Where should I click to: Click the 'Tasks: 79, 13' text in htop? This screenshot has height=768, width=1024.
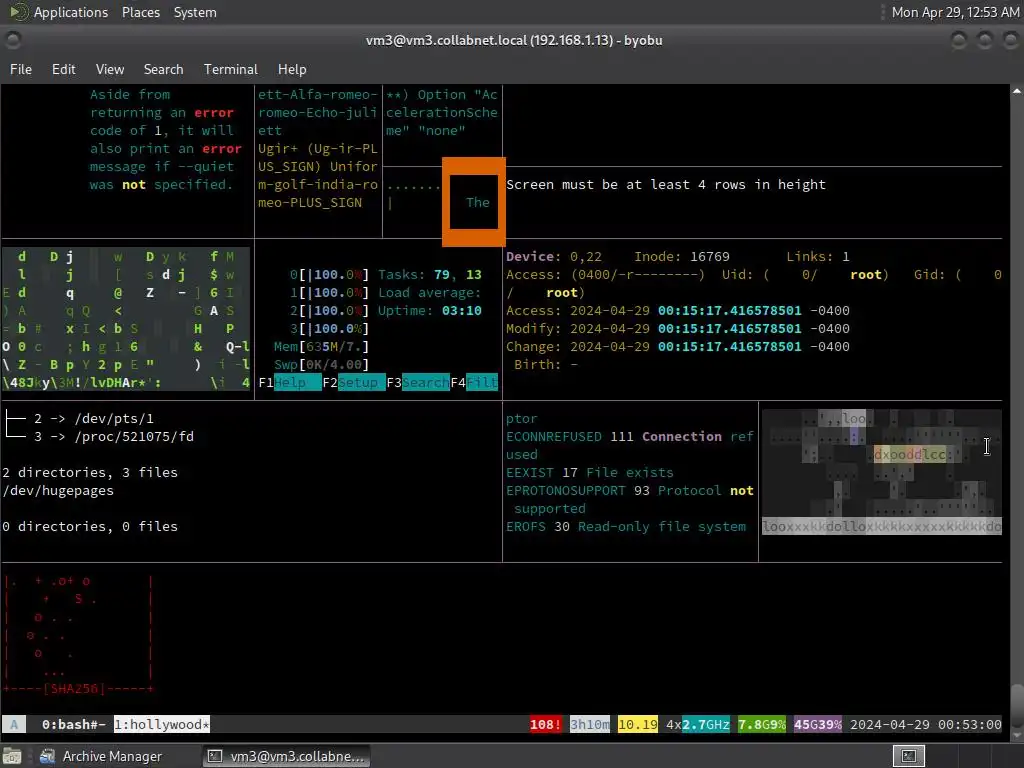(x=430, y=275)
